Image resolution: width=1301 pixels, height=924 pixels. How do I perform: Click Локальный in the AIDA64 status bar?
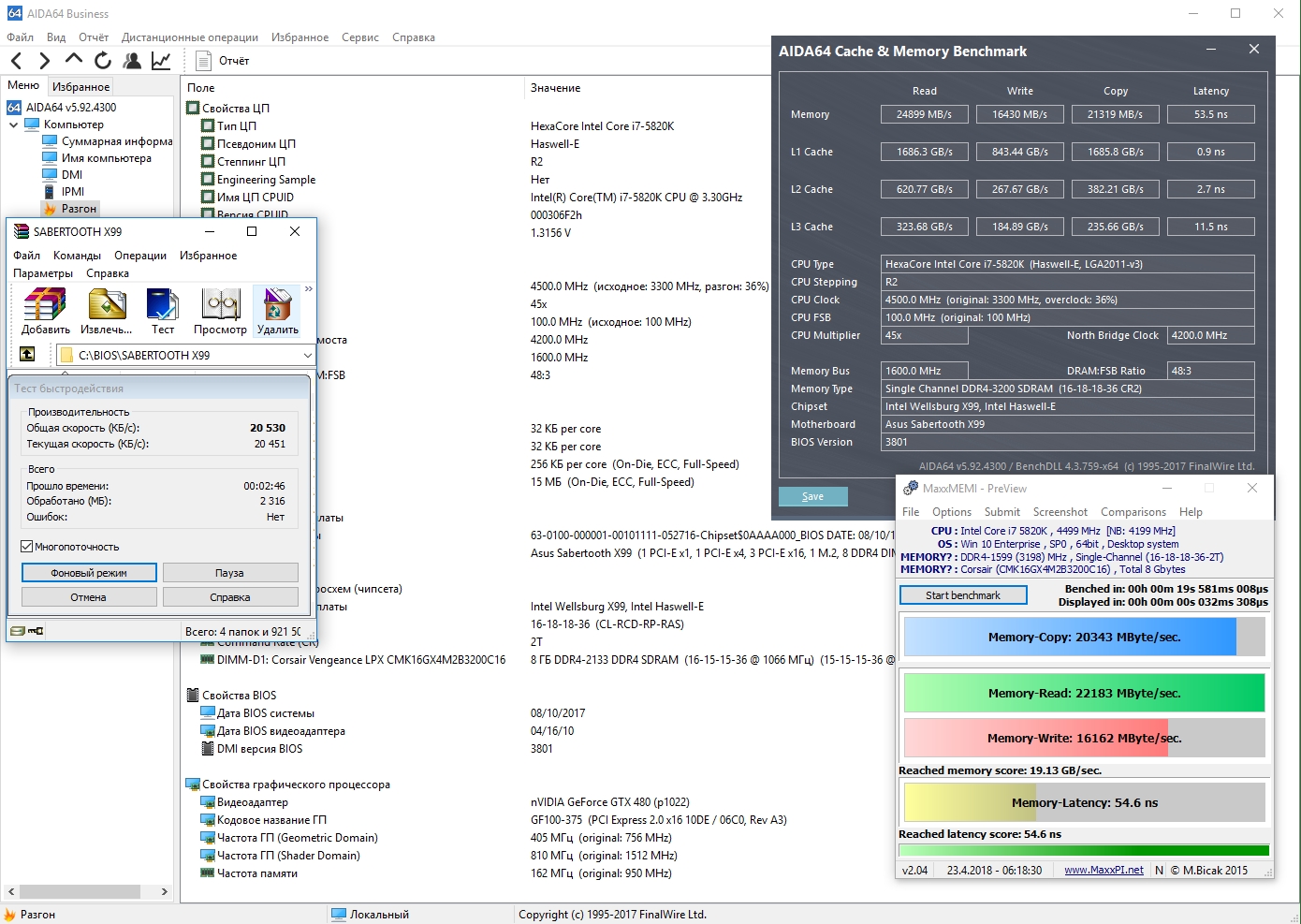[371, 915]
